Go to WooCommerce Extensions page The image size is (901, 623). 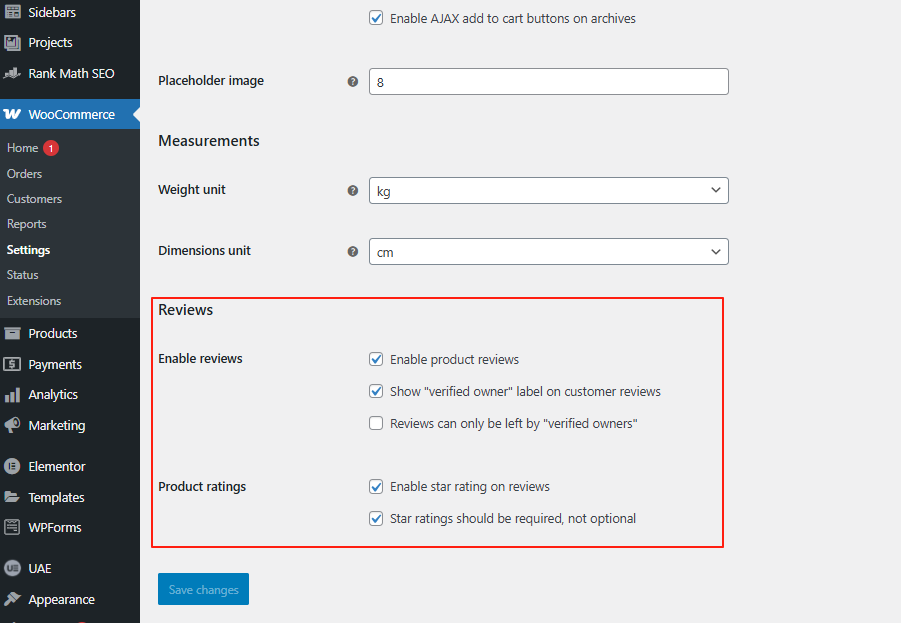tap(34, 301)
